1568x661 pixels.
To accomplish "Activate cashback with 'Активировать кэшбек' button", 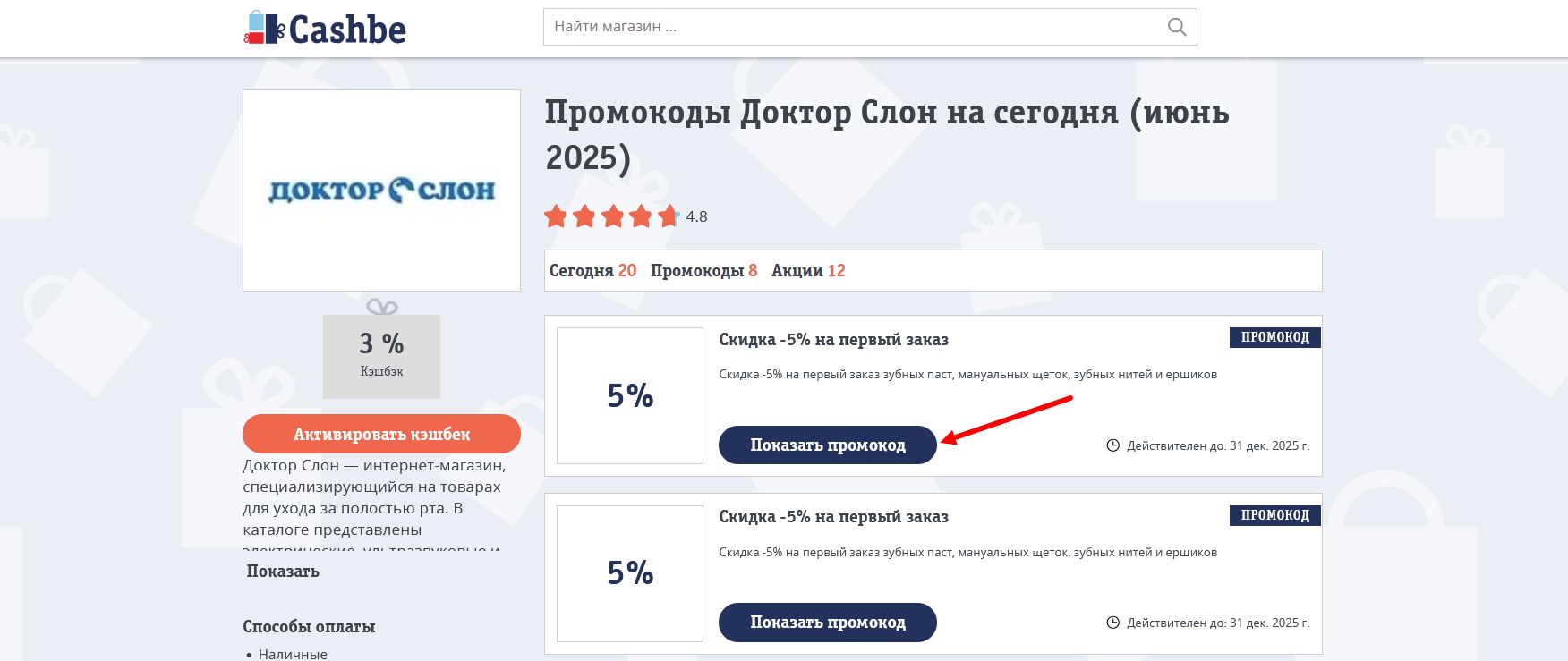I will coord(381,434).
